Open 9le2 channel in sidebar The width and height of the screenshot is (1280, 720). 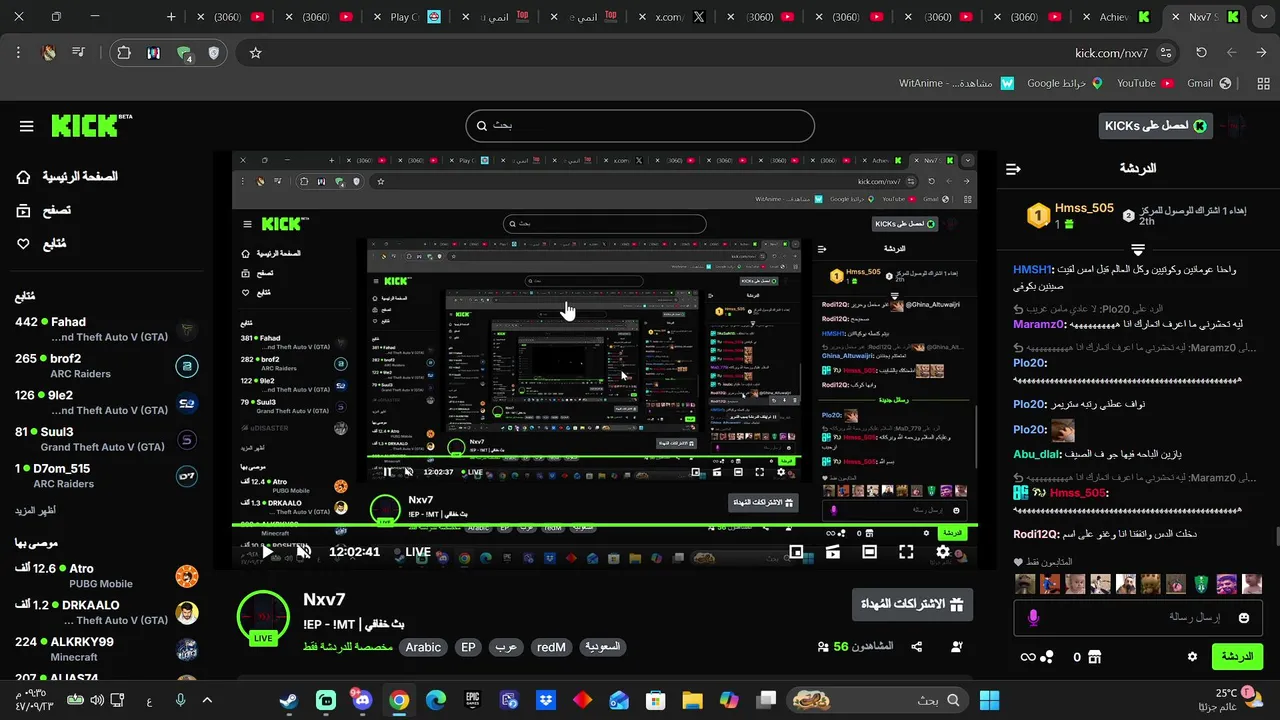click(105, 403)
